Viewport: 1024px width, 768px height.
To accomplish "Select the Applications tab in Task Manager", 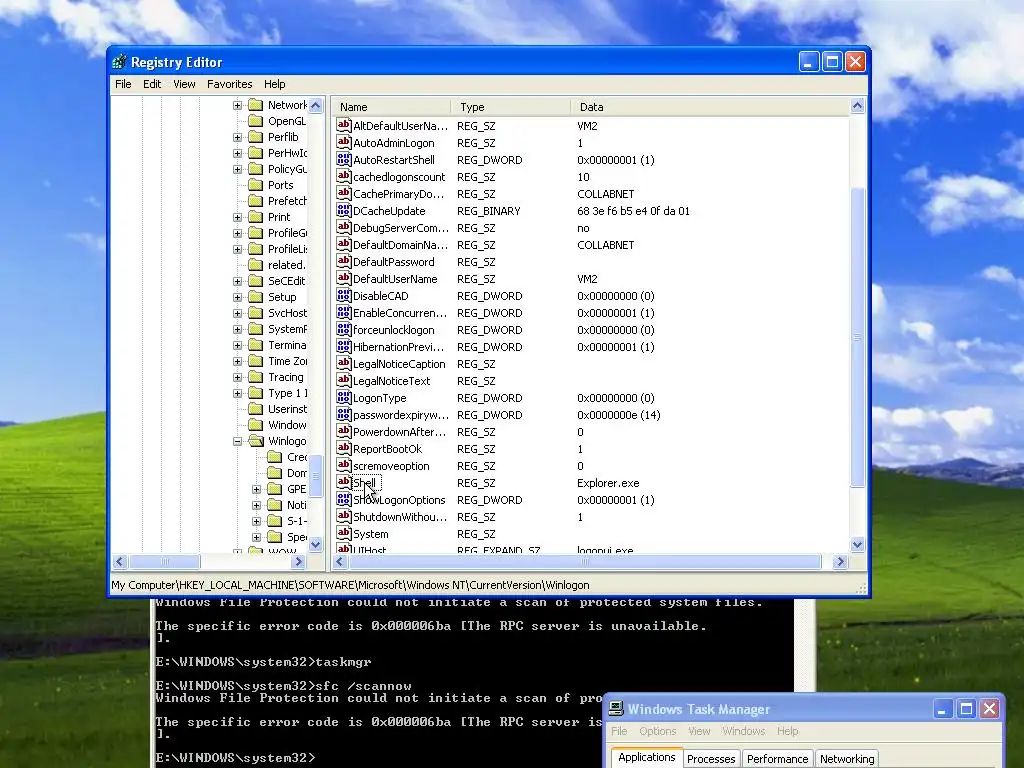I will point(647,757).
